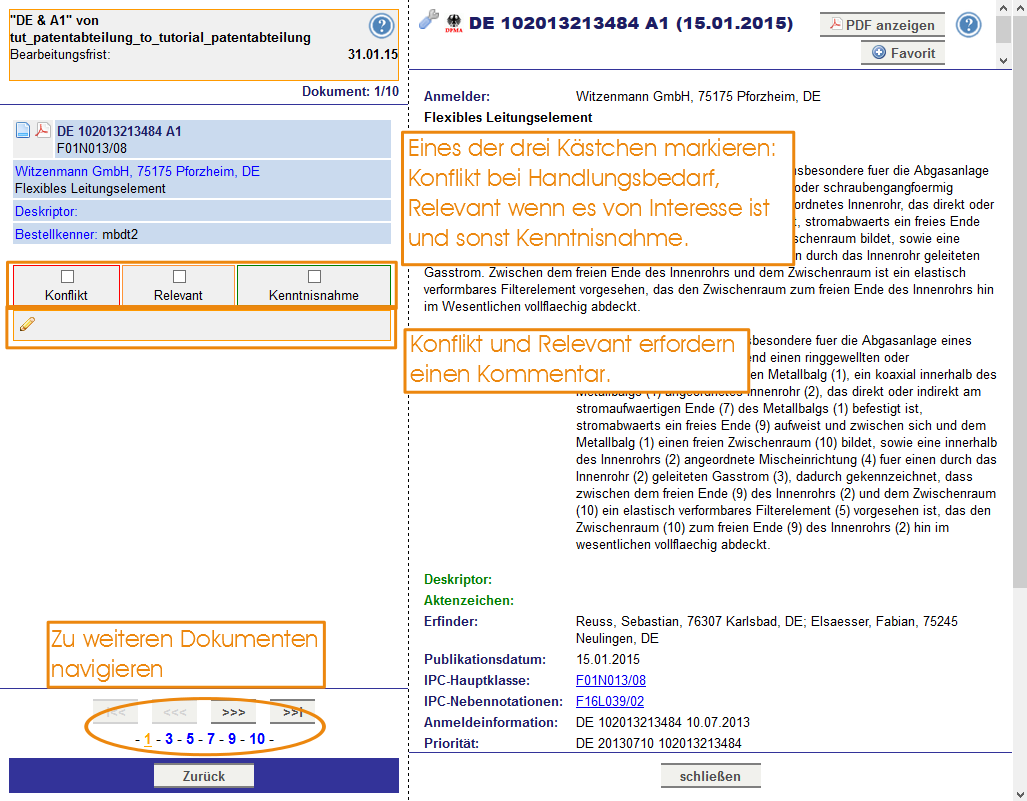Click the detail heading 'DE 102013213484 A1 (15.01.2015)'
The height and width of the screenshot is (801, 1027).
631,24
